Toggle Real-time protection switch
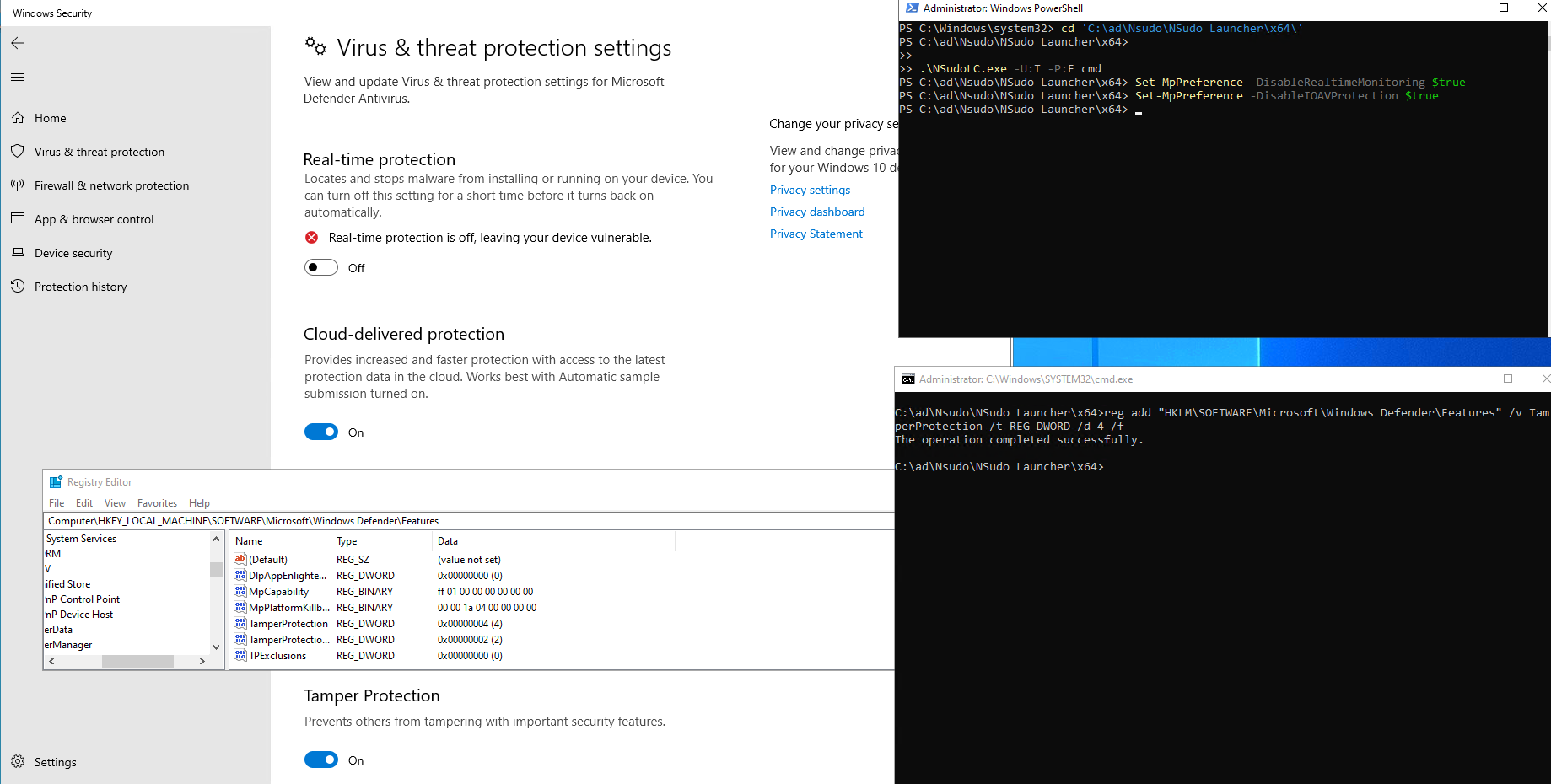 tap(321, 267)
